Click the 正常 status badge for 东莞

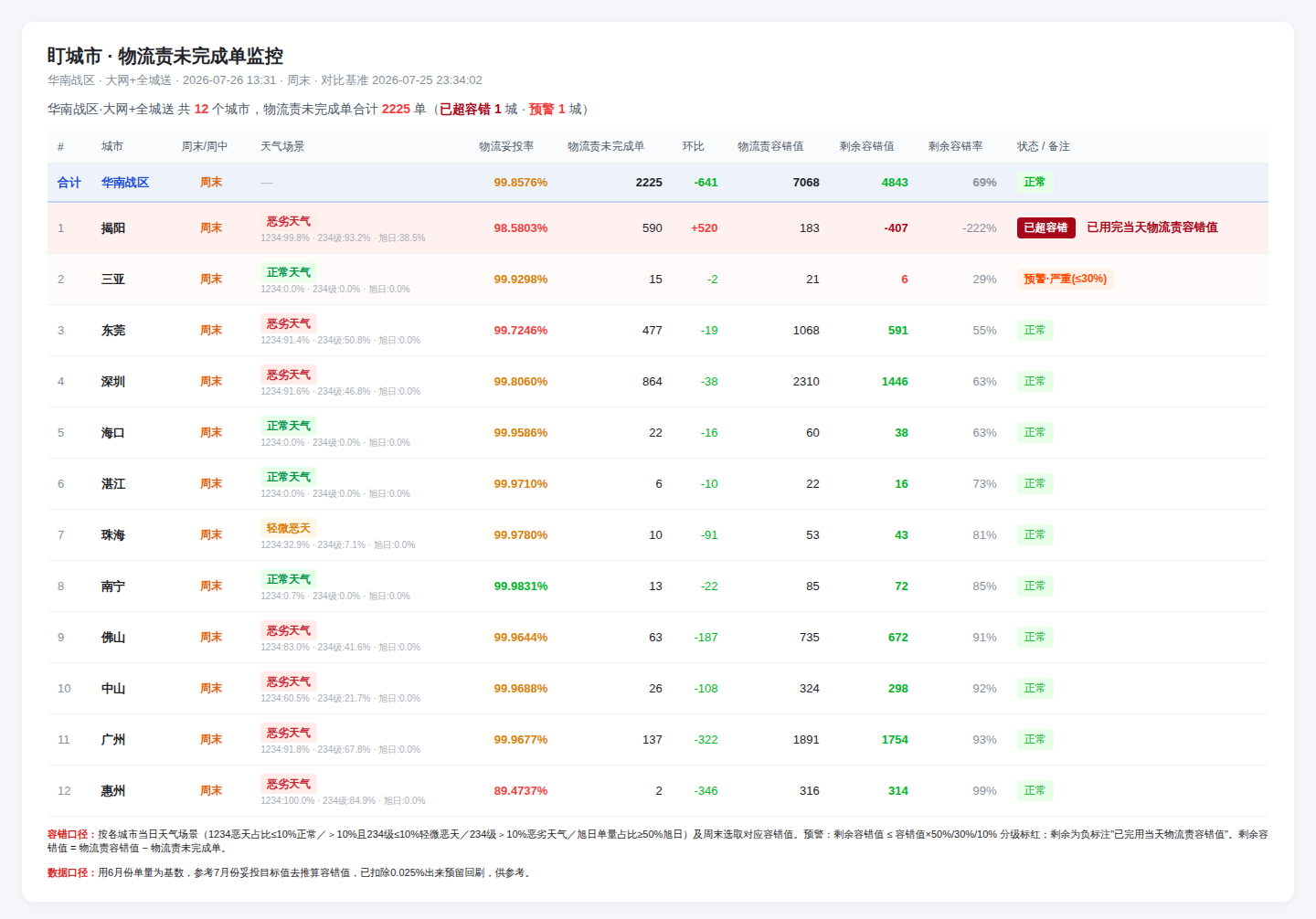point(1035,330)
